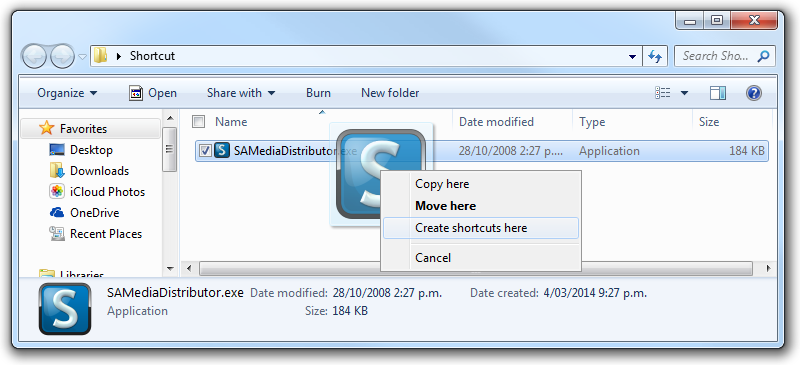This screenshot has width=800, height=365.
Task: Open the view options dropdown arrow
Action: point(684,93)
